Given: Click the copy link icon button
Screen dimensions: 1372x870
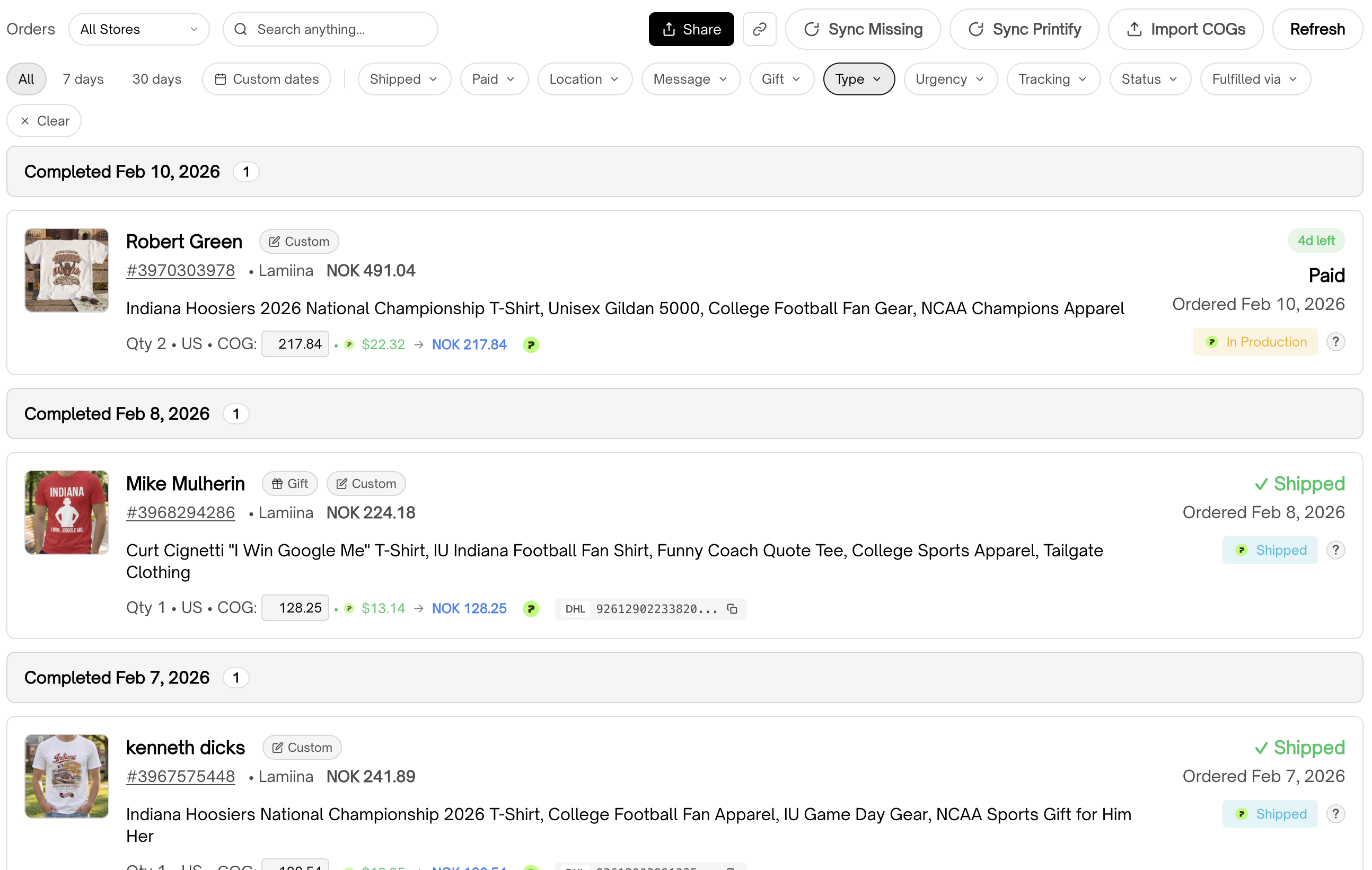Looking at the screenshot, I should coord(759,29).
